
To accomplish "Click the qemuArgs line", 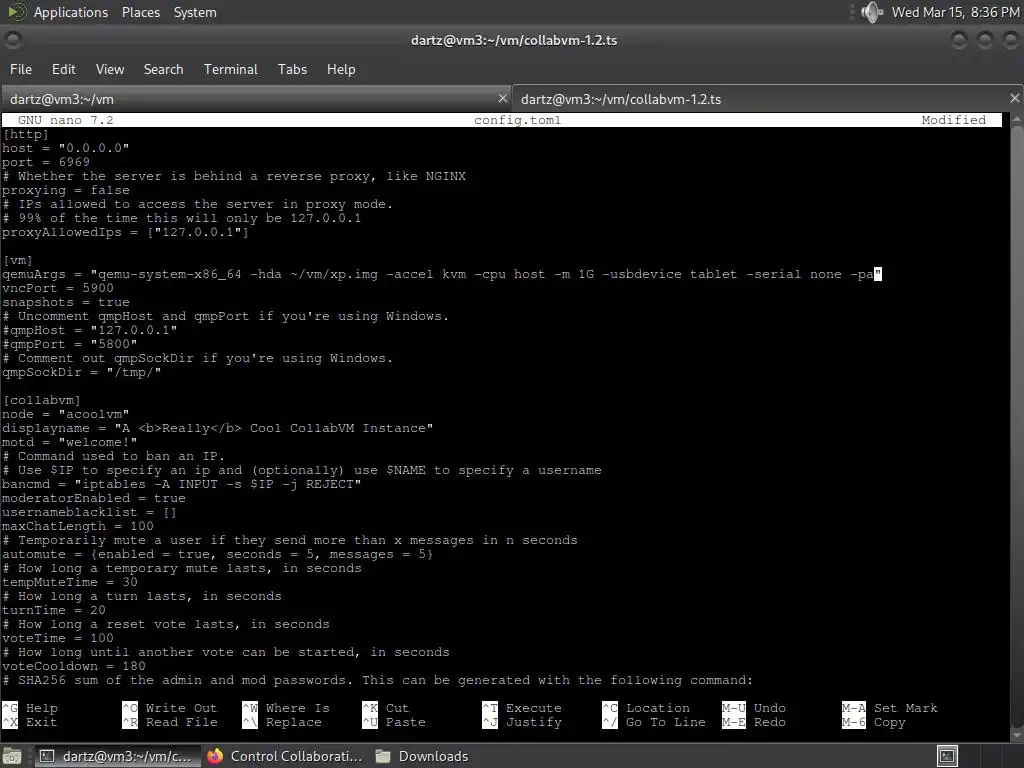I will [x=442, y=274].
